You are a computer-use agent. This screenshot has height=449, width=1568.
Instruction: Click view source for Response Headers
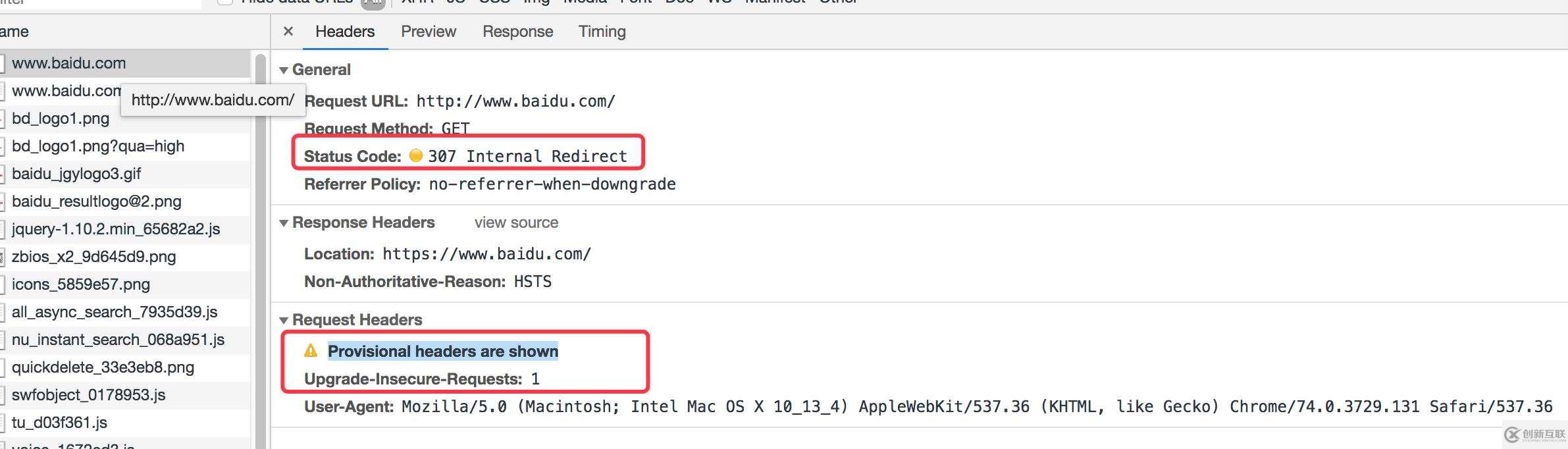[516, 223]
